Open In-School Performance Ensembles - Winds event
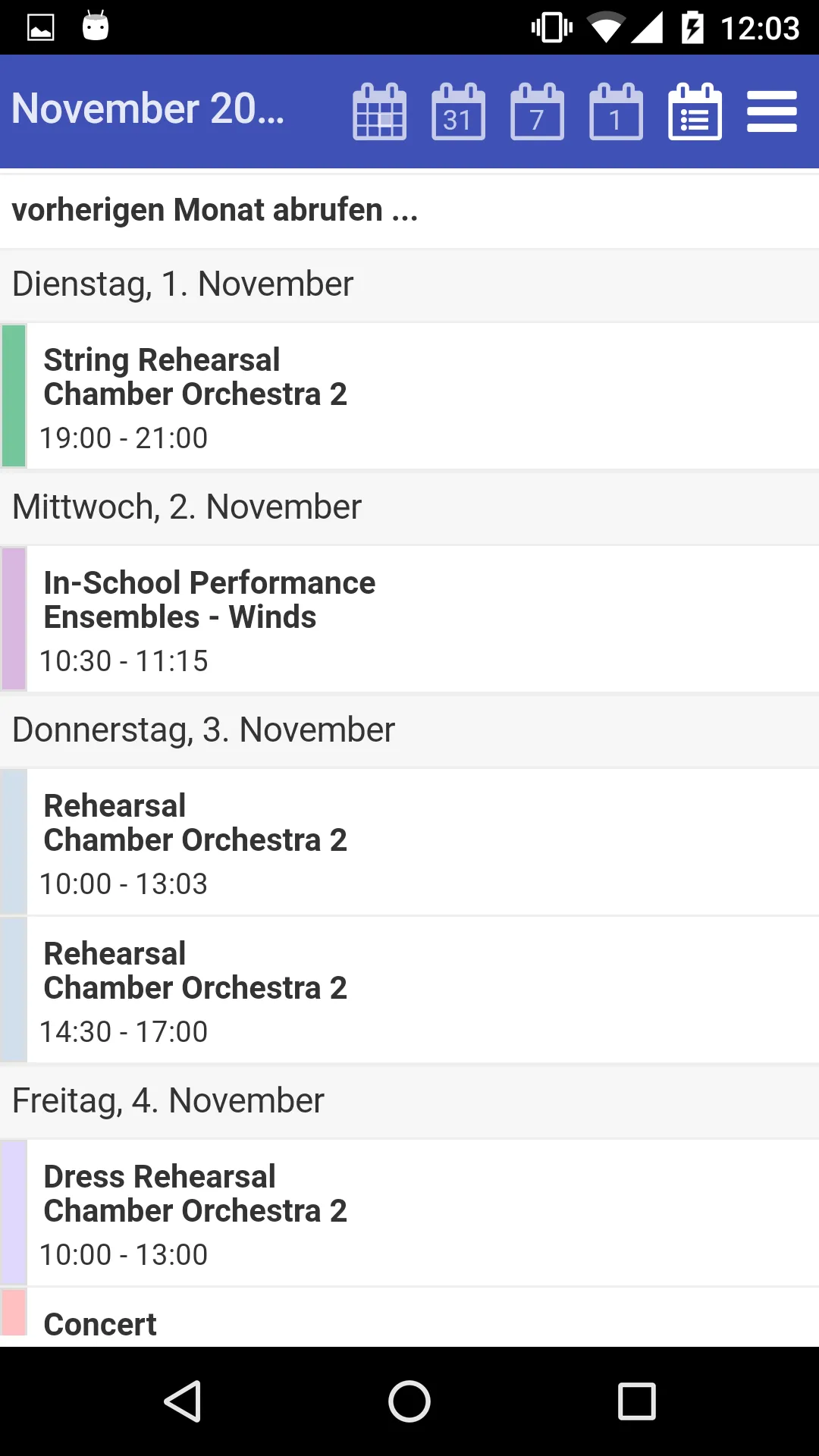The height and width of the screenshot is (1456, 819). [409, 619]
